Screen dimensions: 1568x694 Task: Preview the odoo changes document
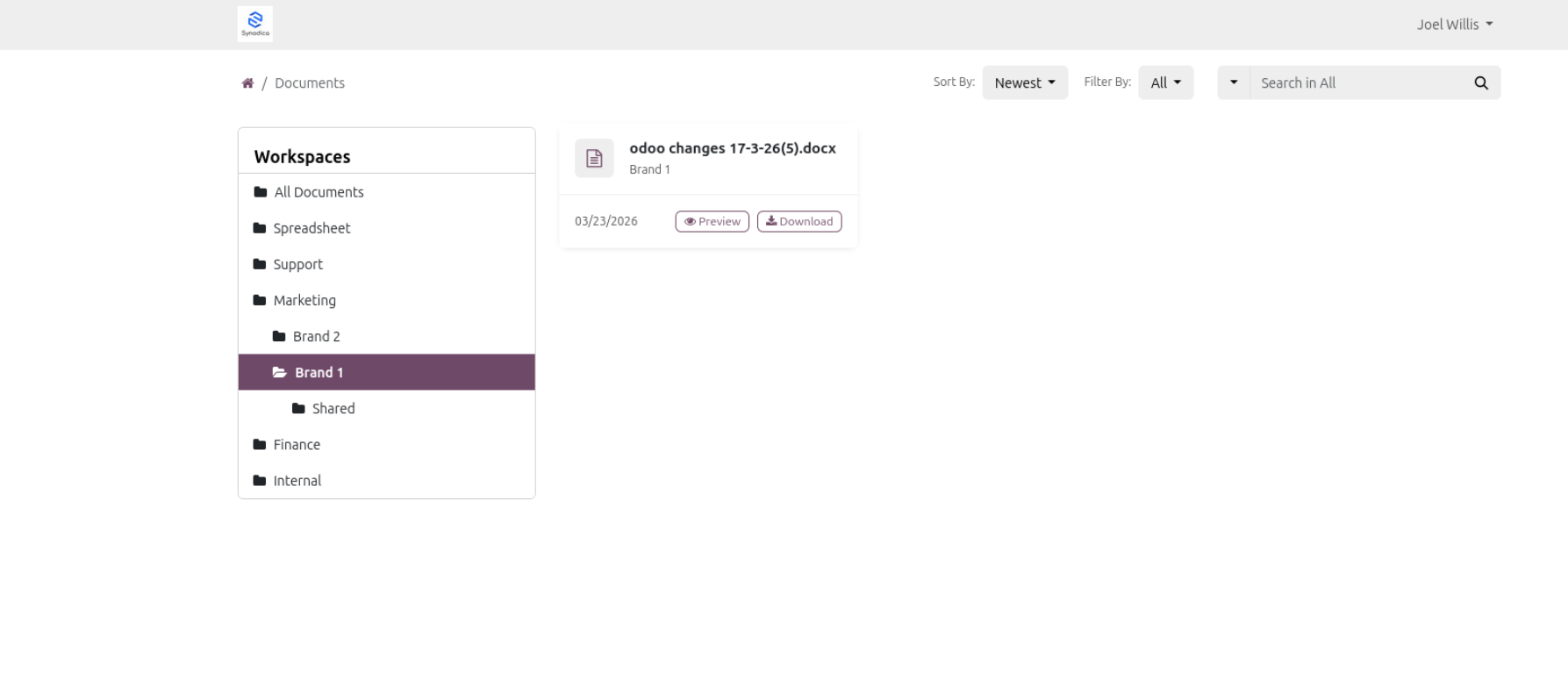coord(712,221)
